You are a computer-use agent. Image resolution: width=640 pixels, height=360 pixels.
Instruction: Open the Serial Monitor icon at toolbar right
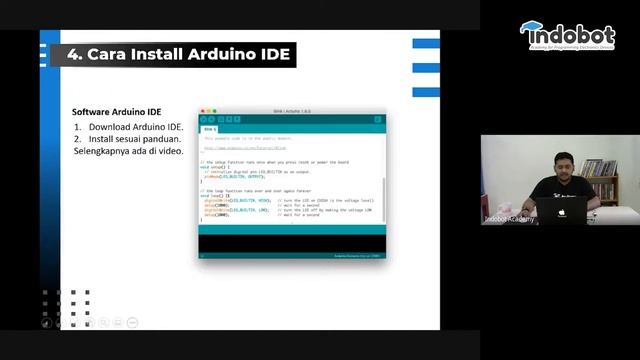pos(378,120)
